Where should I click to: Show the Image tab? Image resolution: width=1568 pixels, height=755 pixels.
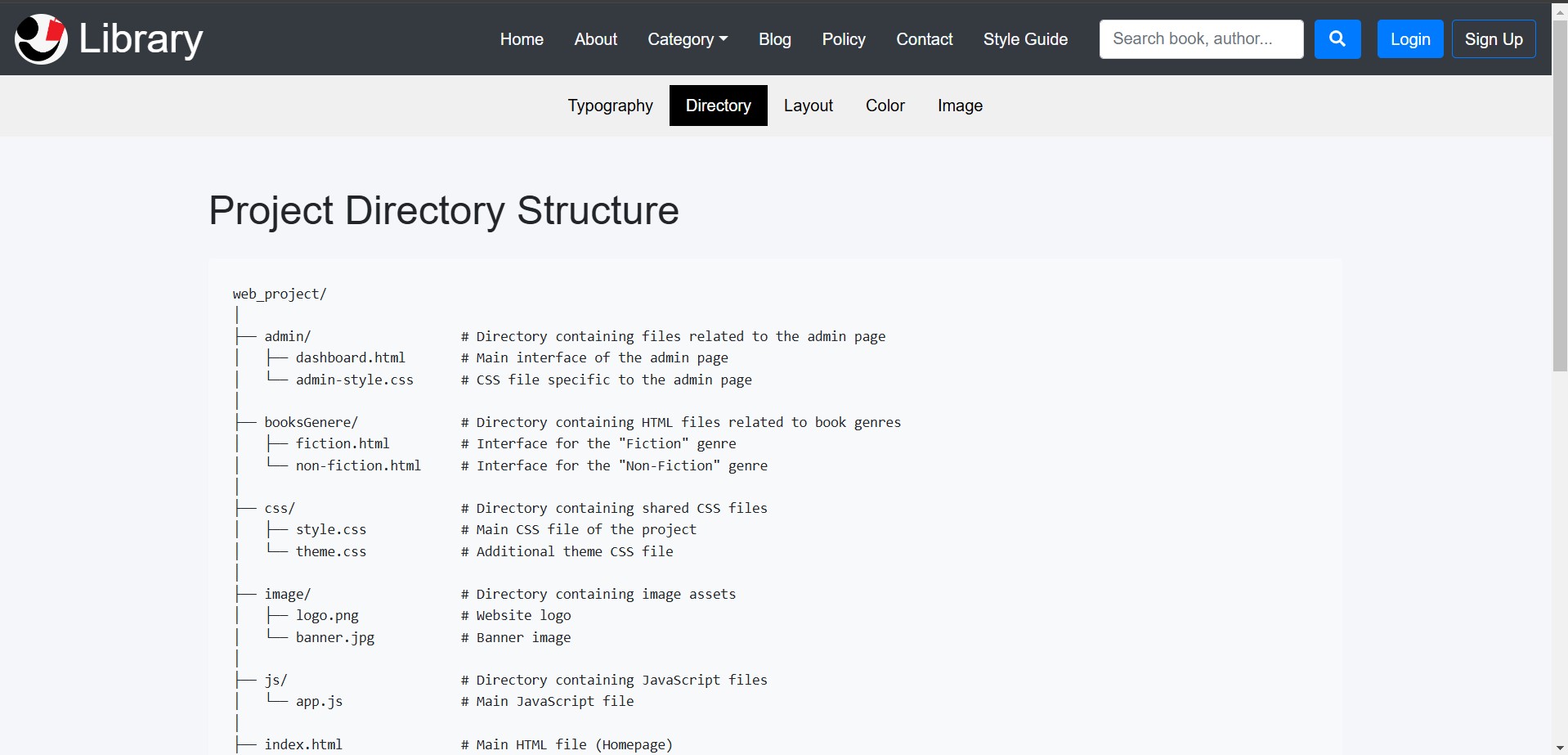point(960,106)
